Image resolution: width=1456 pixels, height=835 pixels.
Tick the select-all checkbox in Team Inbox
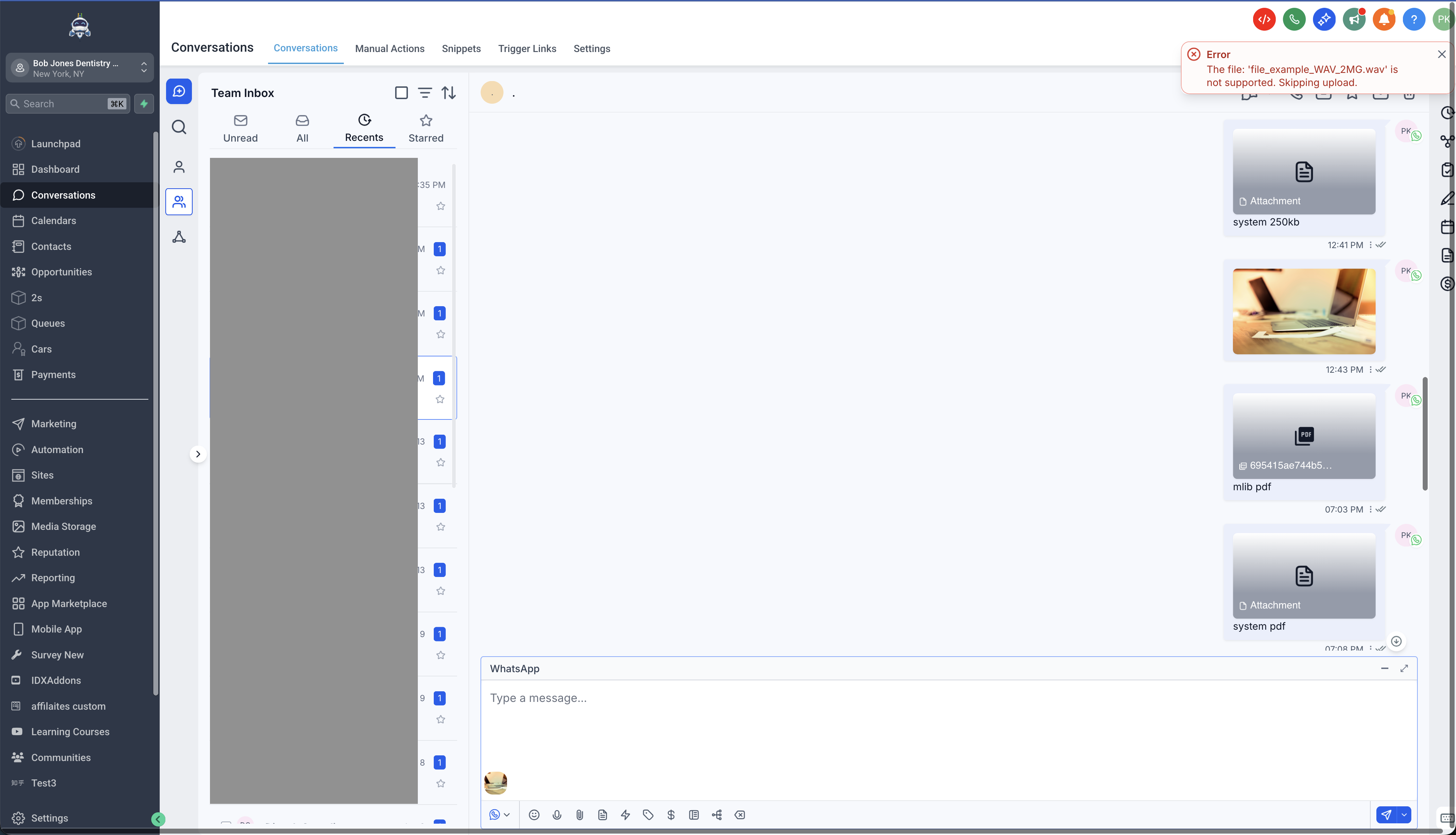coord(401,93)
